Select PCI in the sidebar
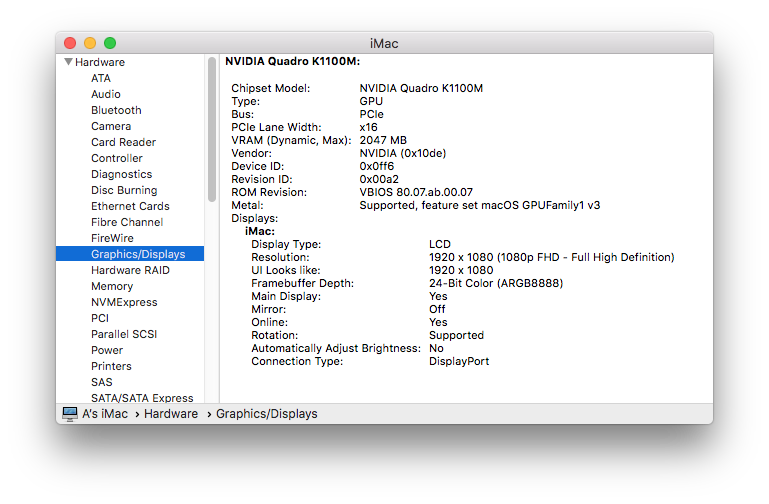Viewport: 769px width, 504px height. [x=100, y=318]
